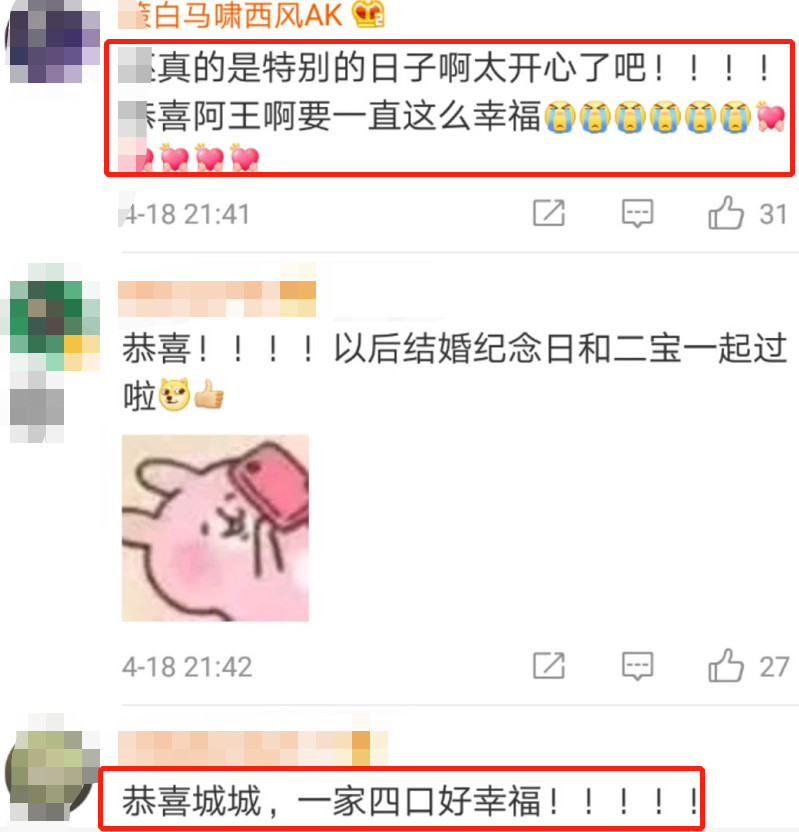Screen dimensions: 799x832
Task: Click the like count 31
Action: pyautogui.click(x=772, y=214)
